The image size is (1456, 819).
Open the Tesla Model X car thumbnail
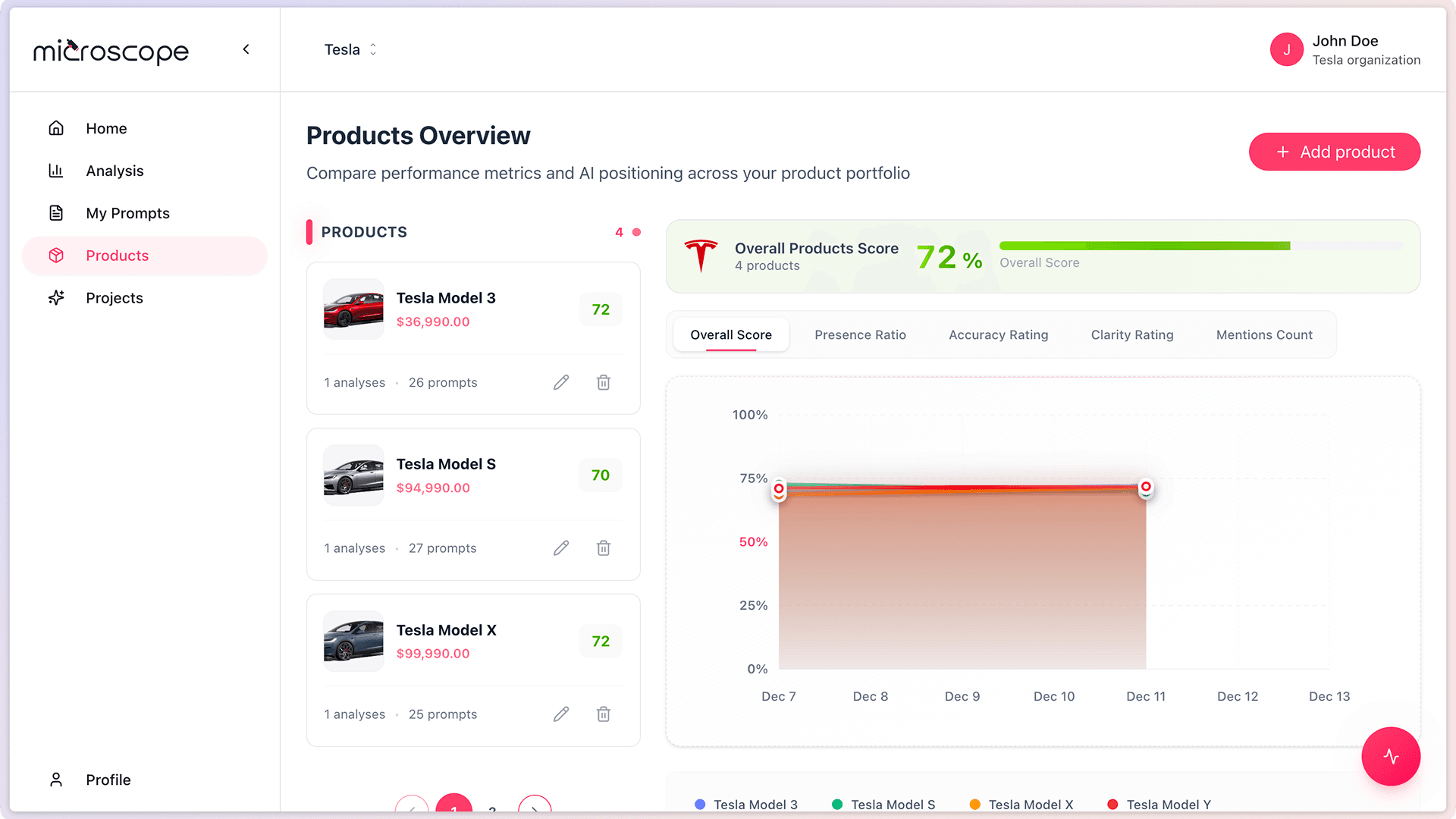coord(353,641)
